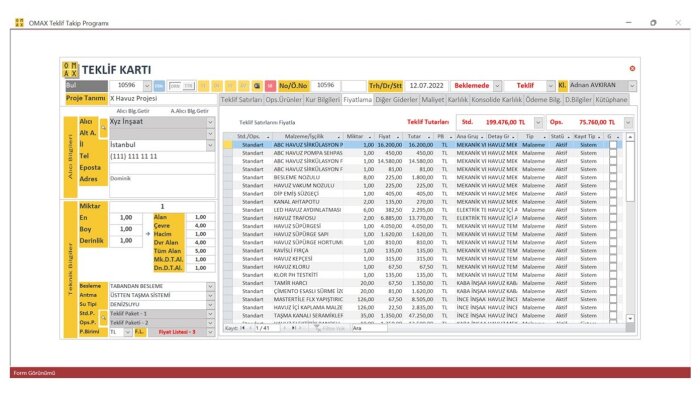This screenshot has height=394, width=700.
Task: Click the Fiyat column header
Action: (x=388, y=137)
